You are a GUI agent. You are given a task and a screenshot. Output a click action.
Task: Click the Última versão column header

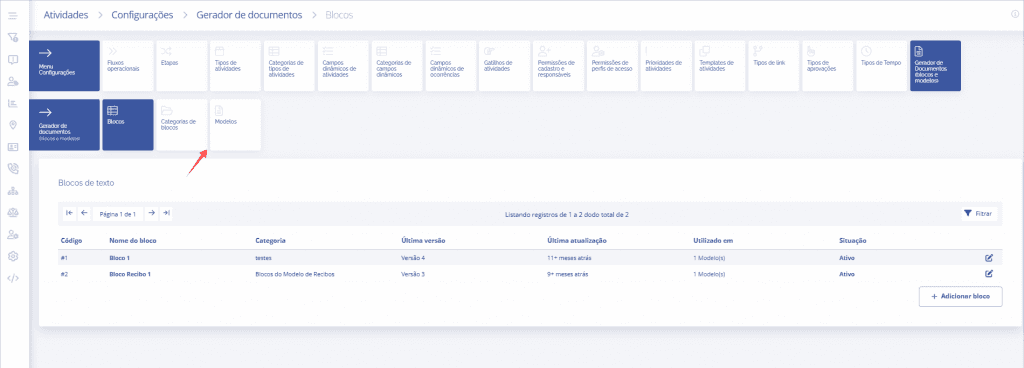click(423, 241)
